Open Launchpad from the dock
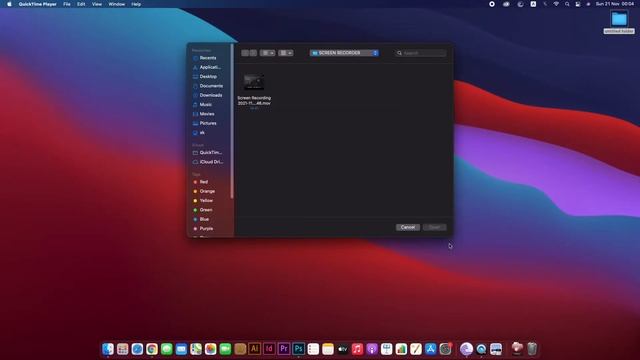The height and width of the screenshot is (360, 640). click(122, 349)
